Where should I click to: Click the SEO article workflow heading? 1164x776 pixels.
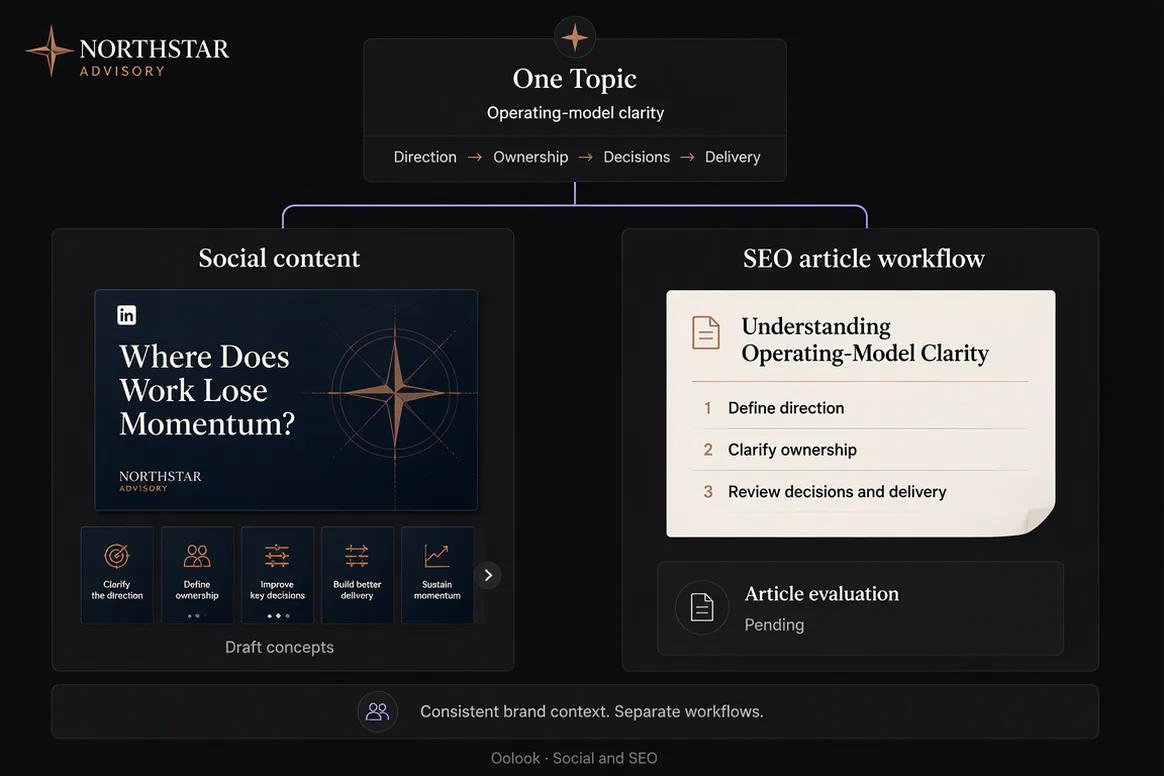point(863,258)
